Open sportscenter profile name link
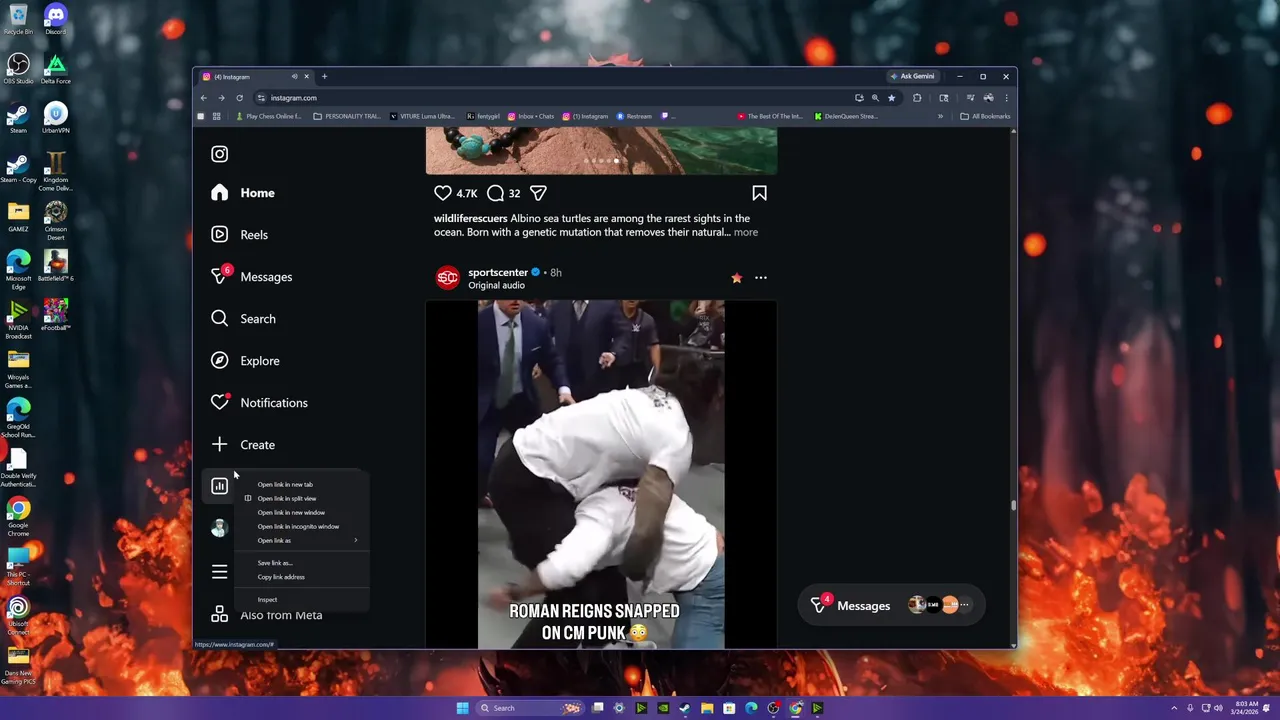1280x720 pixels. [x=498, y=272]
